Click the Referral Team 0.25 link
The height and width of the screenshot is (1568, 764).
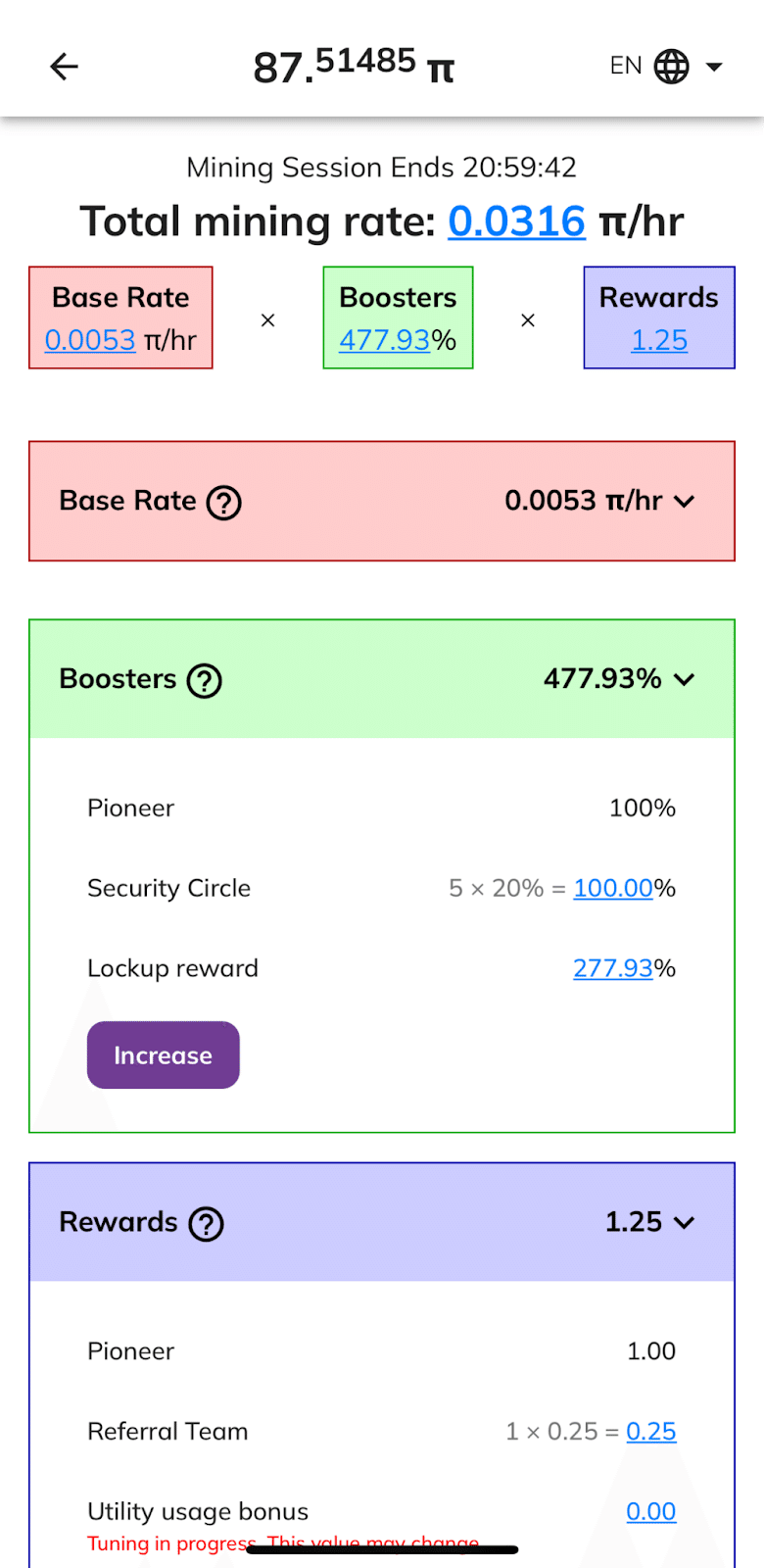(x=651, y=1431)
